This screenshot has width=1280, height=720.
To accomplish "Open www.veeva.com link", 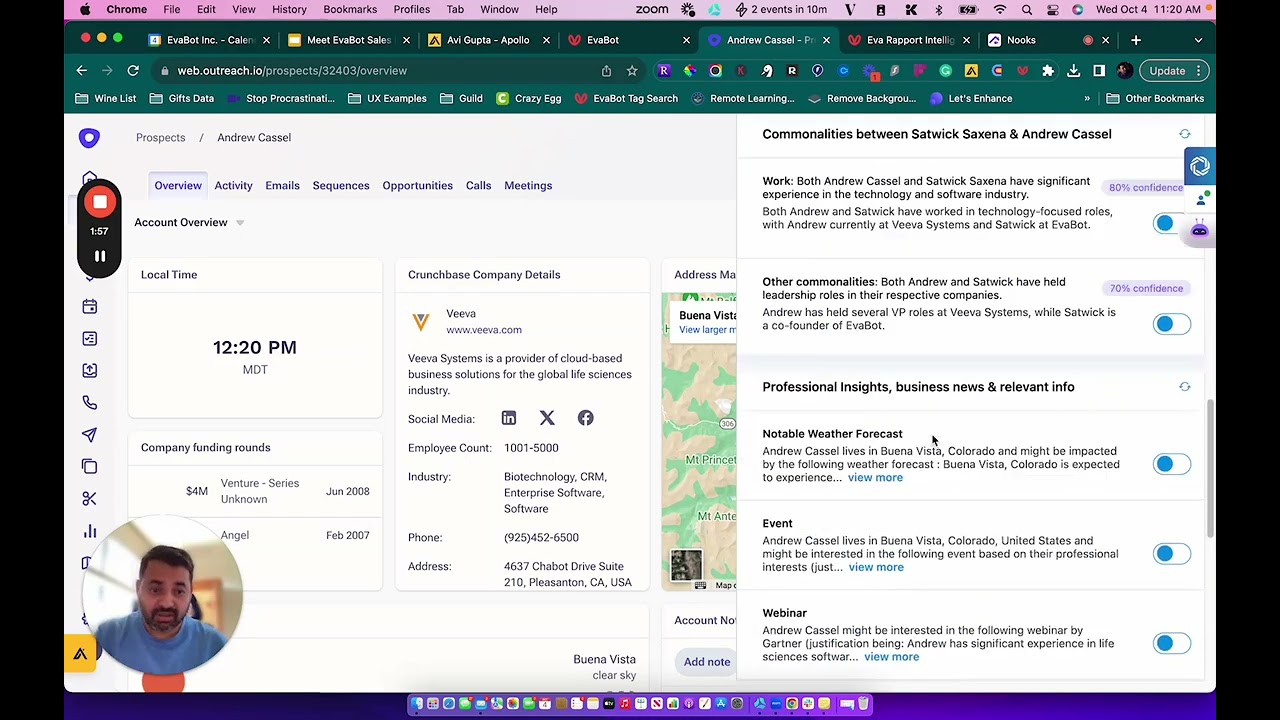I will pyautogui.click(x=484, y=330).
